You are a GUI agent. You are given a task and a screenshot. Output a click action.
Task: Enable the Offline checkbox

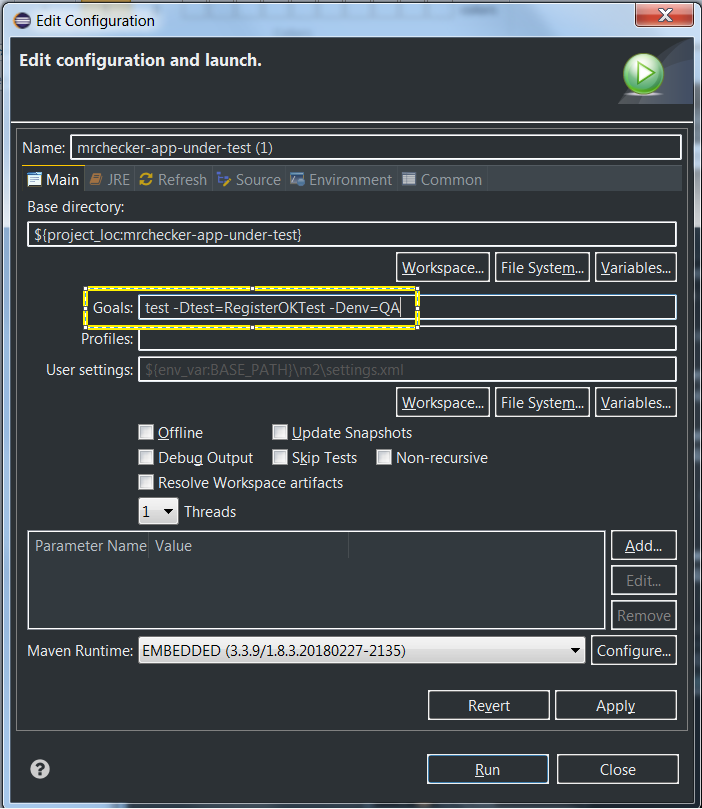(146, 433)
